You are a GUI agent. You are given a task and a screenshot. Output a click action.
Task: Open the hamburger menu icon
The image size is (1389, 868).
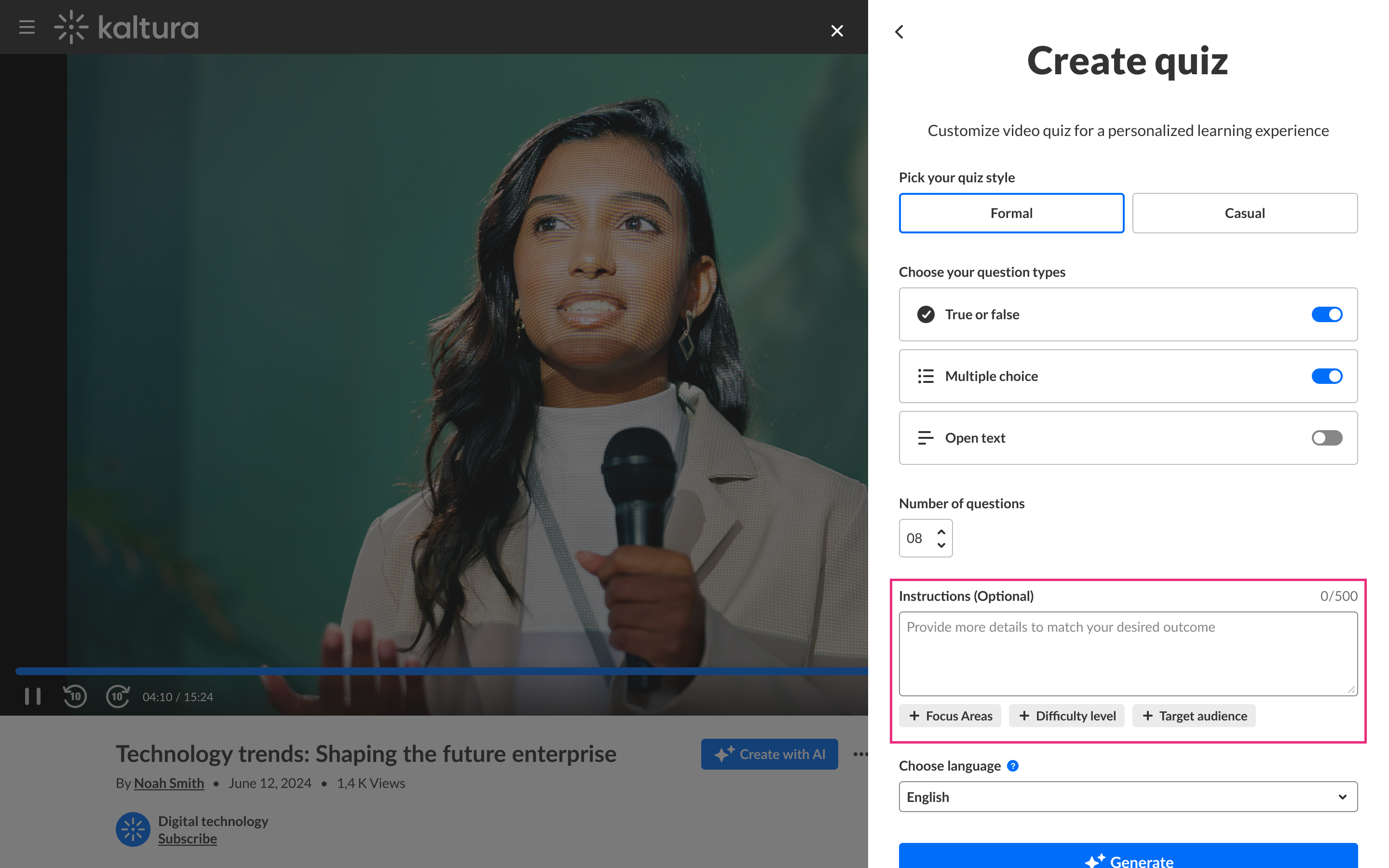click(x=27, y=27)
